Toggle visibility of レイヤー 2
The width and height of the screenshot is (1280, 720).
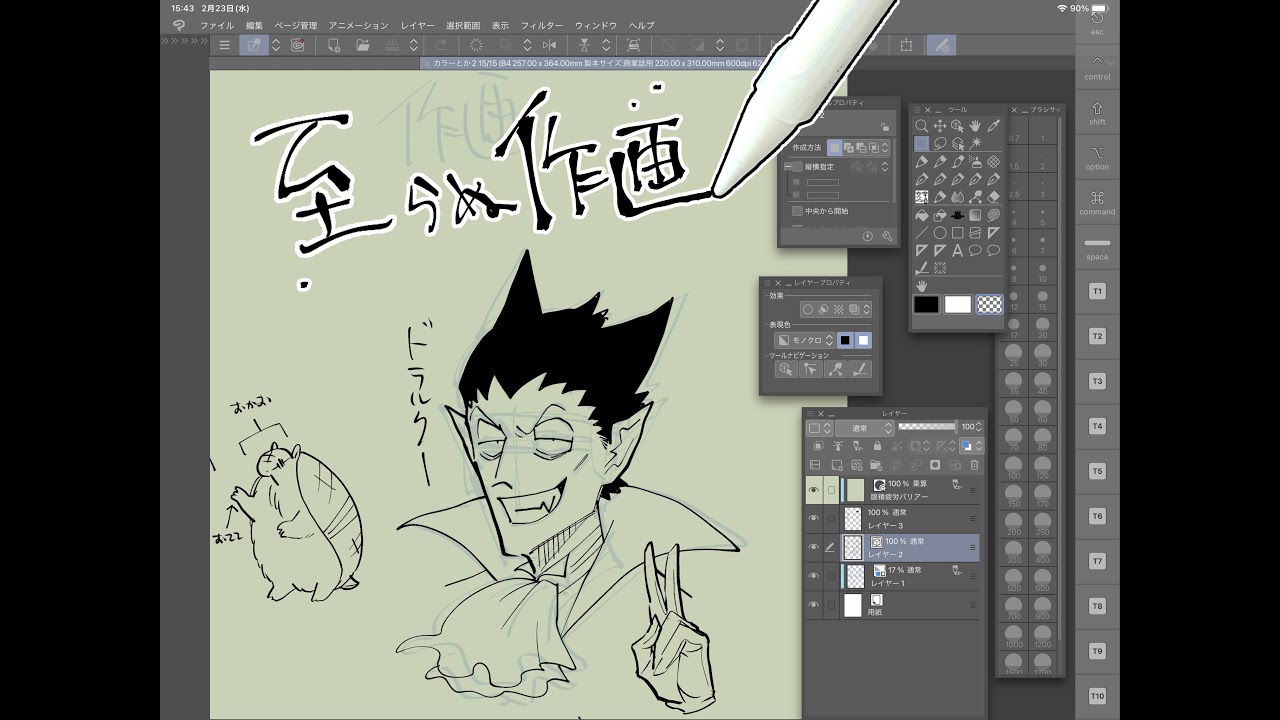813,547
